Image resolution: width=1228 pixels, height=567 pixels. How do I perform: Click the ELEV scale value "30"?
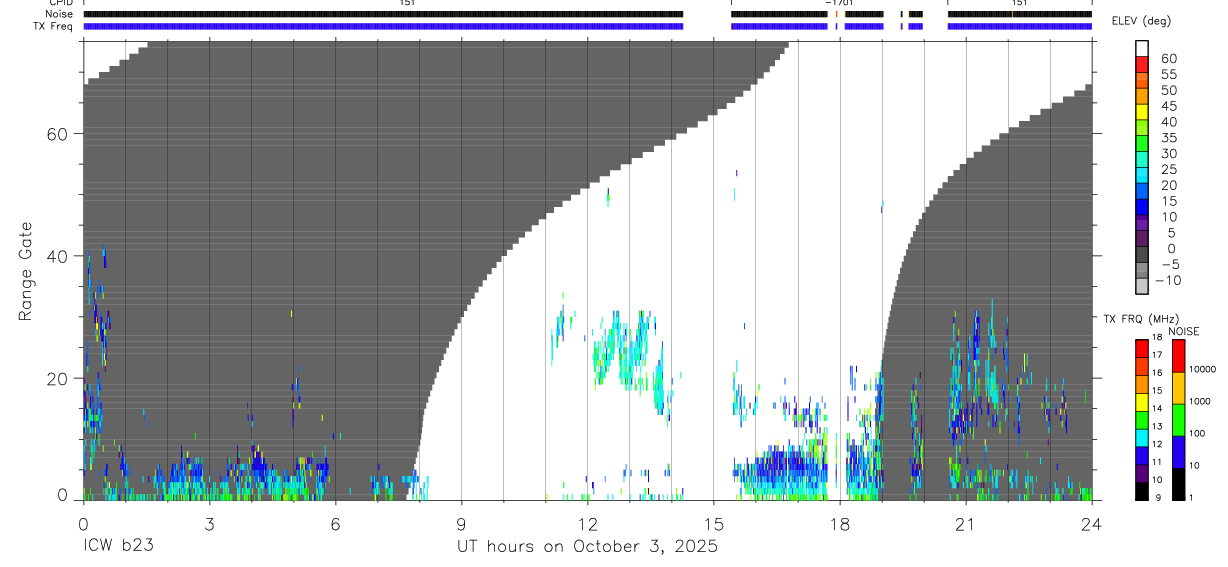tap(1168, 153)
